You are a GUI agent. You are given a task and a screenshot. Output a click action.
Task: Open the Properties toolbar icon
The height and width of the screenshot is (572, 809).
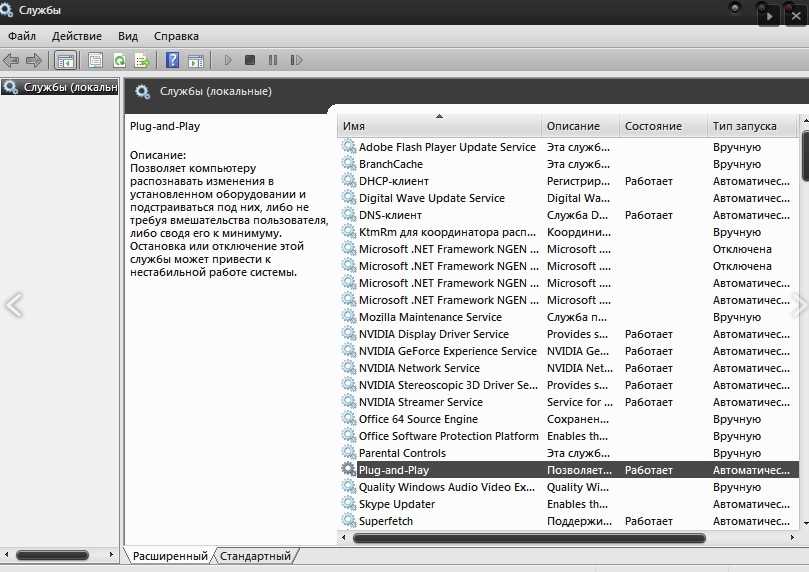(96, 61)
